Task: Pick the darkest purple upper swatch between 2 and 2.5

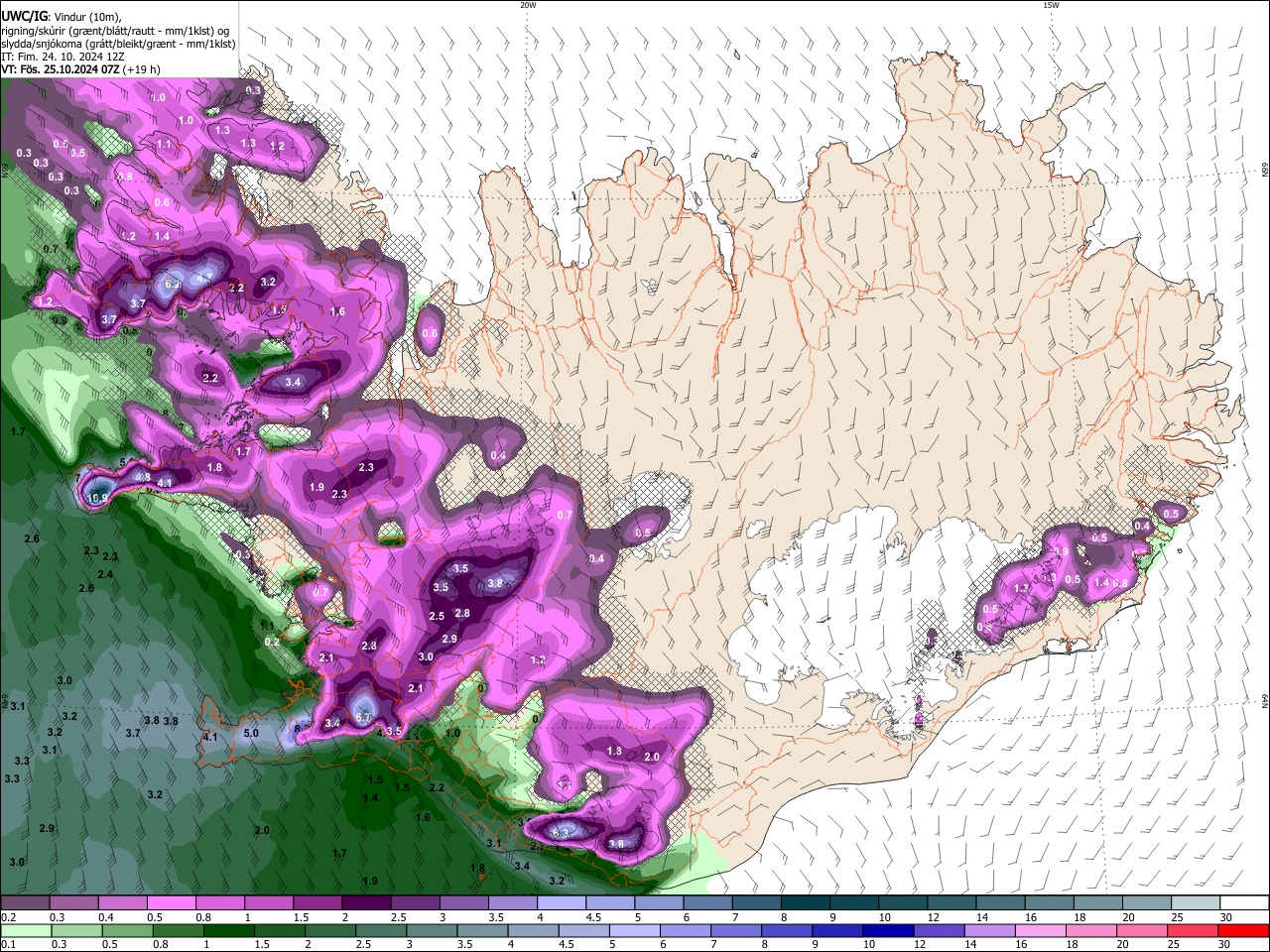Action: 365,903
